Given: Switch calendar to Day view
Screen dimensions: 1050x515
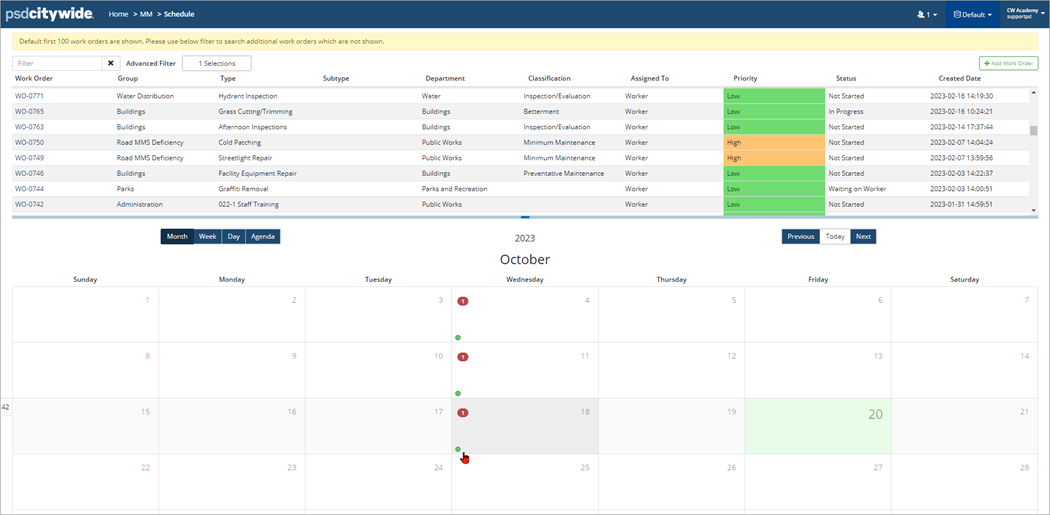Looking at the screenshot, I should [x=233, y=237].
